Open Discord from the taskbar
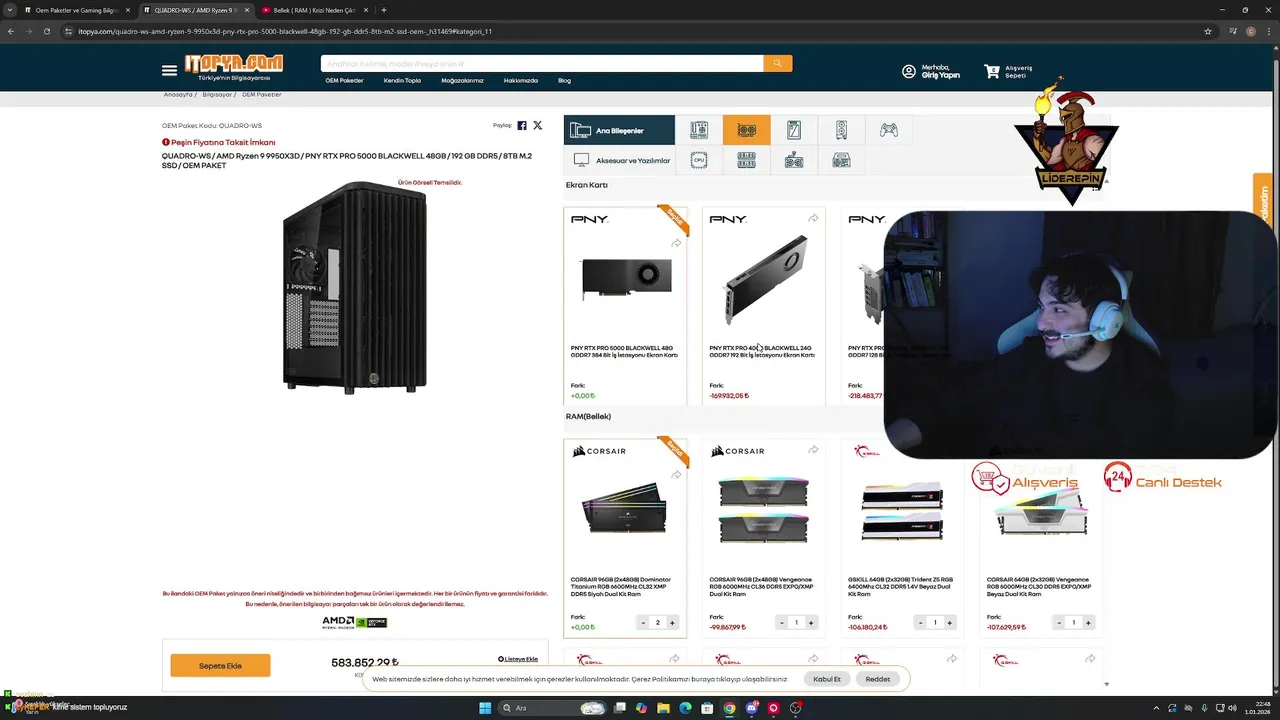Screen dimensions: 1280x720 coord(751,708)
